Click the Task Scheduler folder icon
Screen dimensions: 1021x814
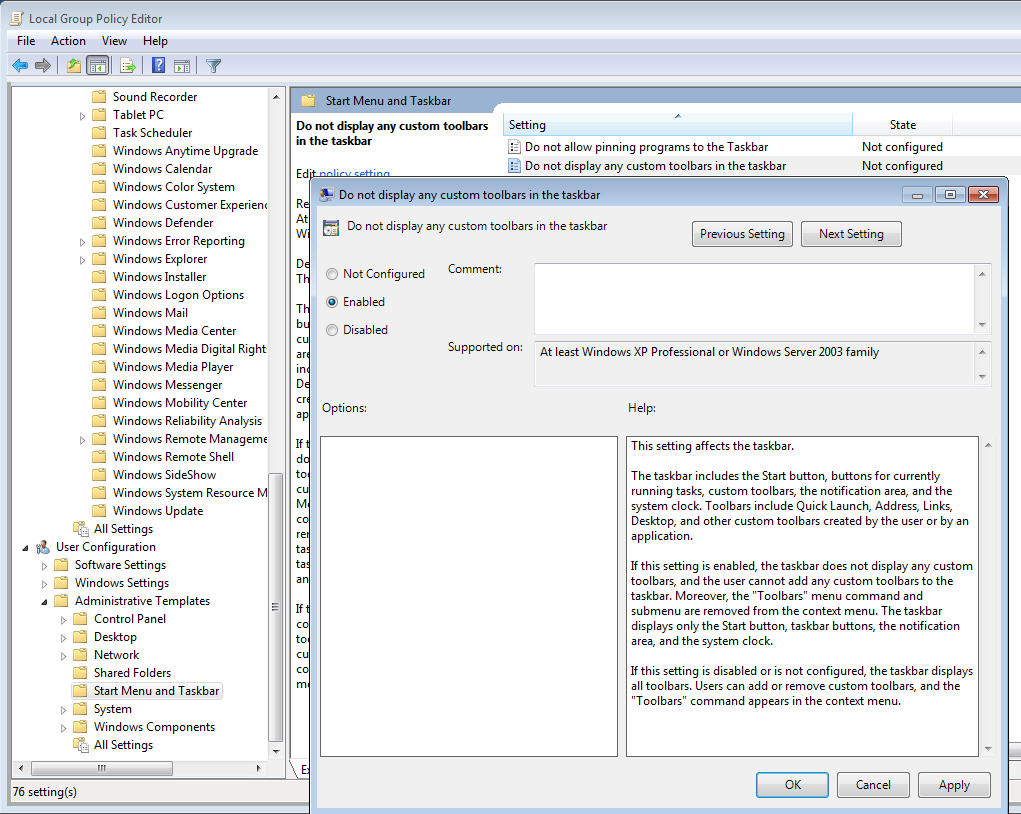click(99, 132)
